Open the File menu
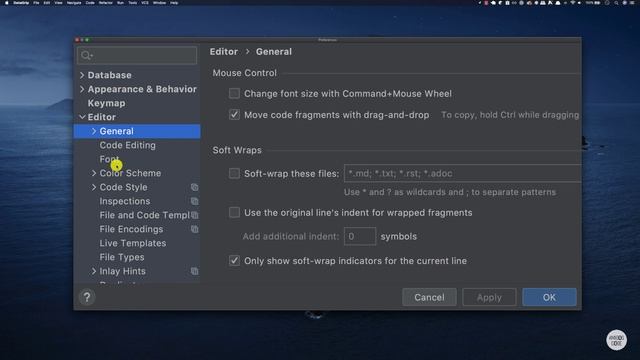The width and height of the screenshot is (640, 360). tap(36, 3)
